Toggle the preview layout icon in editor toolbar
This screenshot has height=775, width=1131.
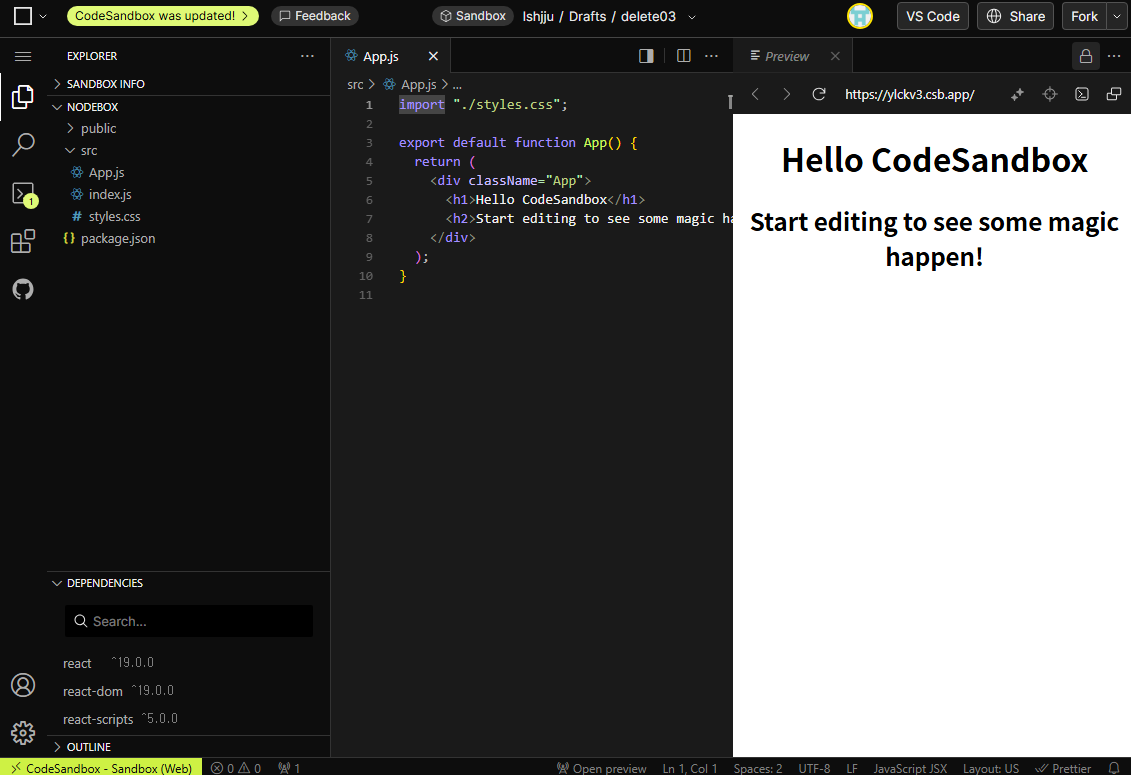click(646, 56)
